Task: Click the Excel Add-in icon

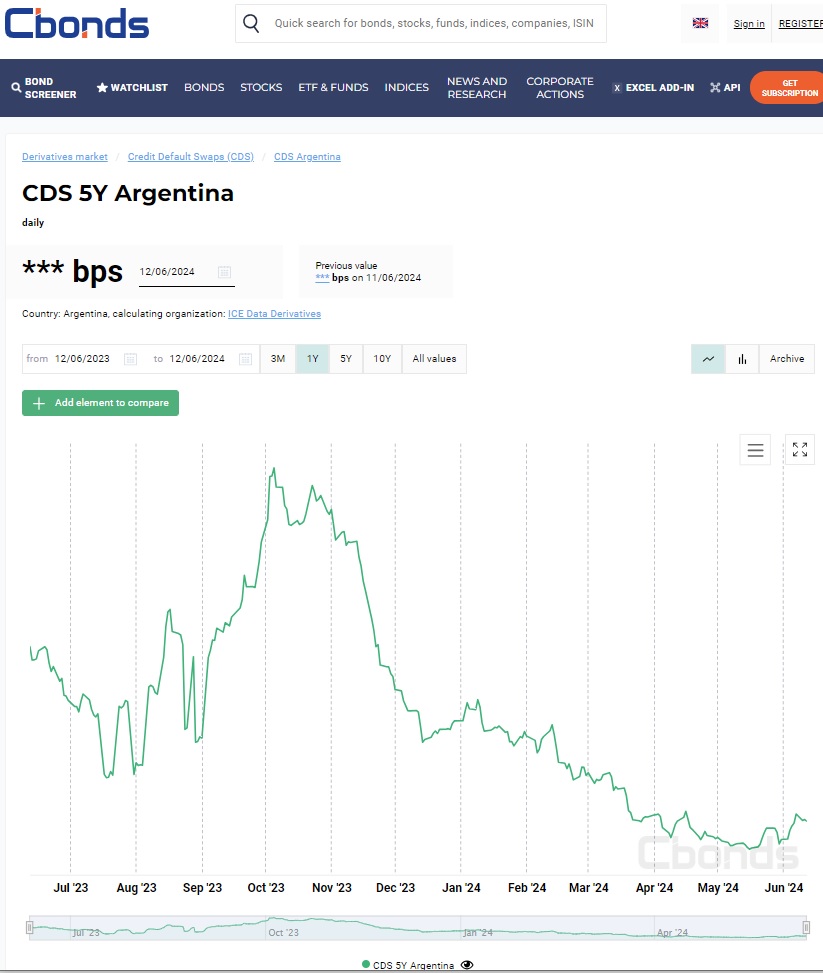Action: click(616, 88)
